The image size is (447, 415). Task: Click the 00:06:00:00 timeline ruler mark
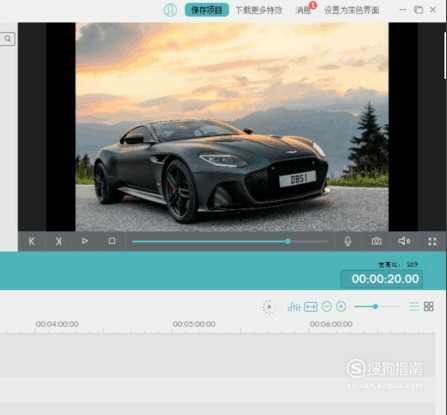(331, 324)
